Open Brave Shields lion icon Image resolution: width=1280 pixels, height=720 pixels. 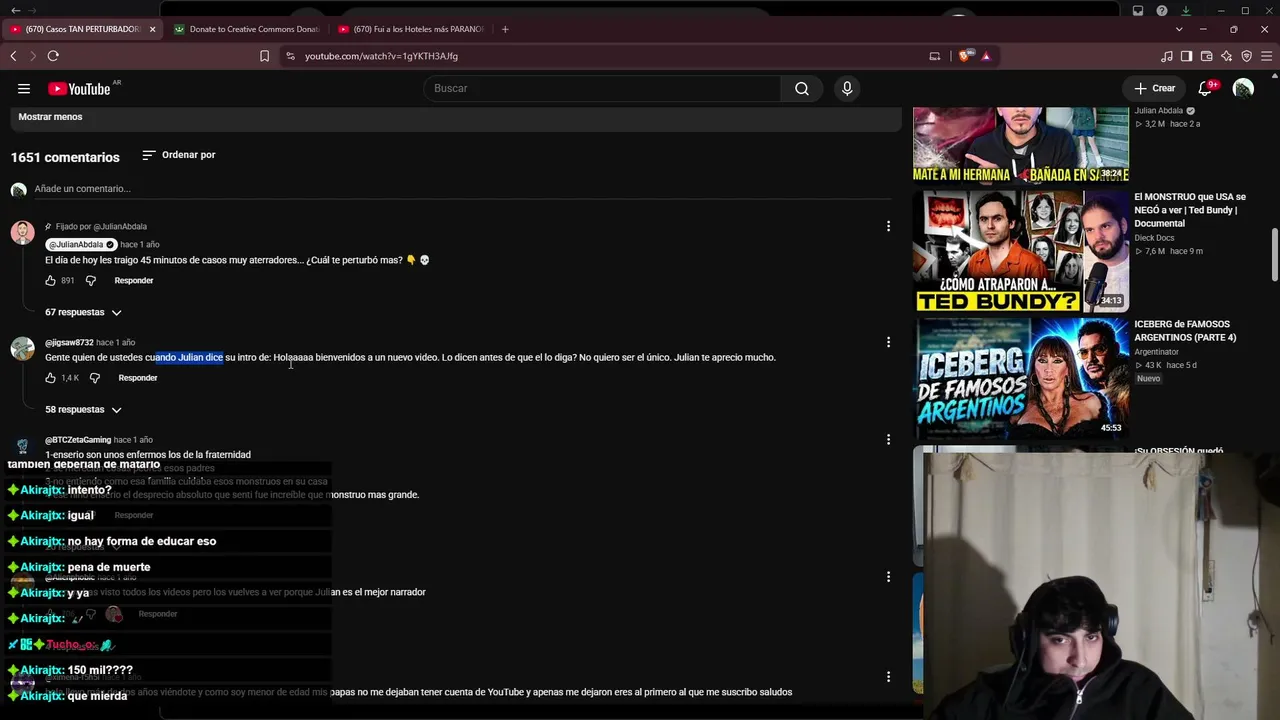tap(963, 56)
